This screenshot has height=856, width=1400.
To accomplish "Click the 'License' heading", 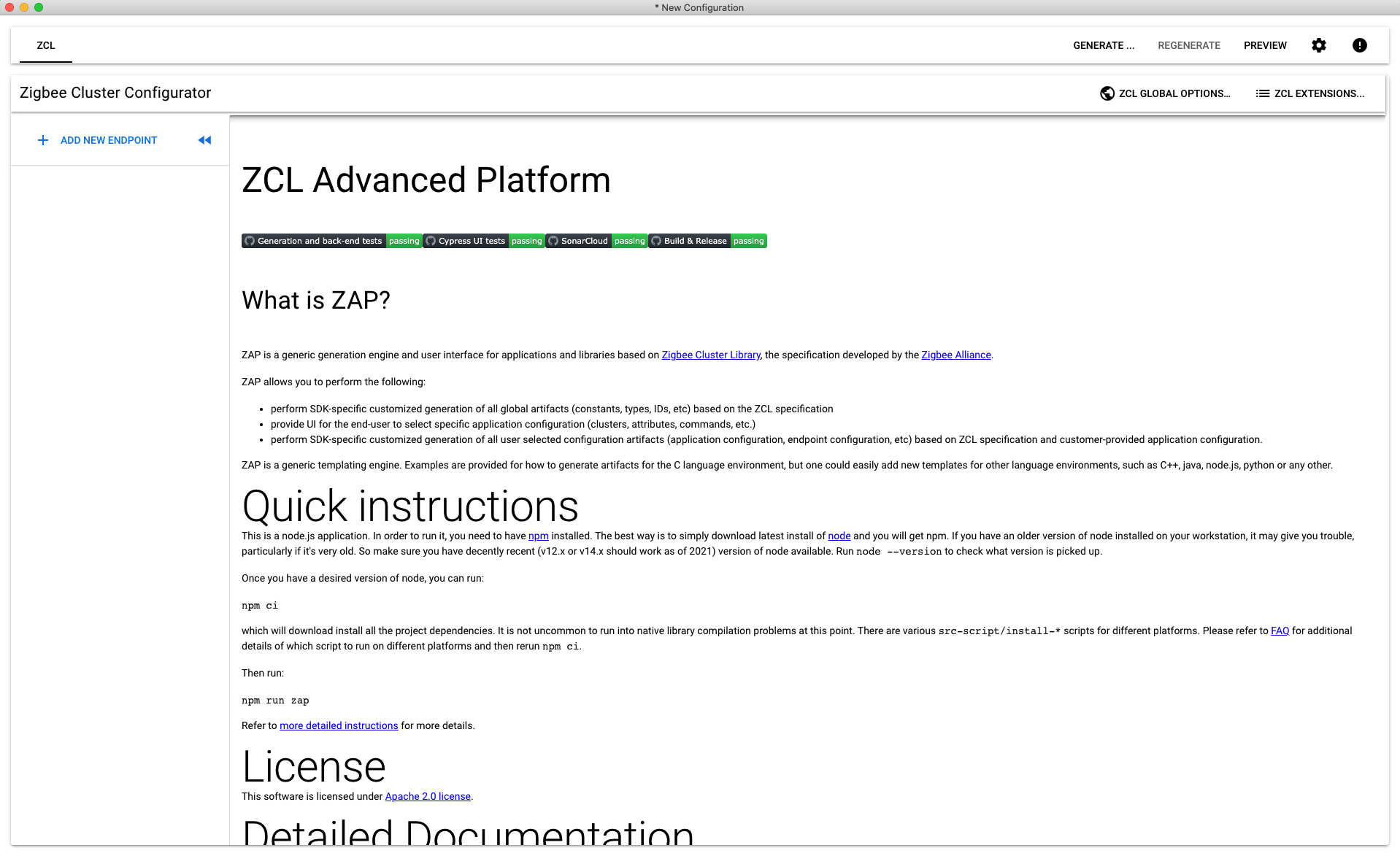I will tap(314, 766).
